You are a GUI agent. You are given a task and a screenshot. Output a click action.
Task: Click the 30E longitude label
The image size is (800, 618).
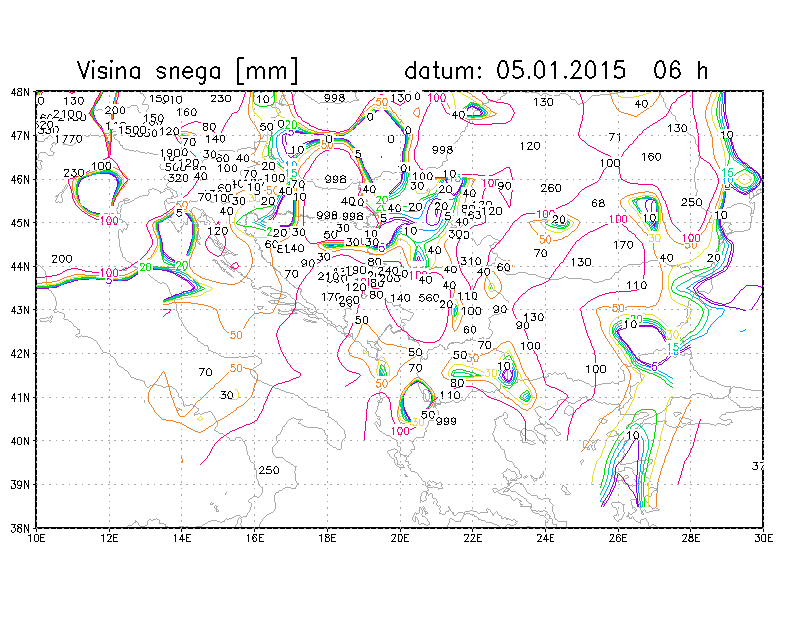point(763,538)
